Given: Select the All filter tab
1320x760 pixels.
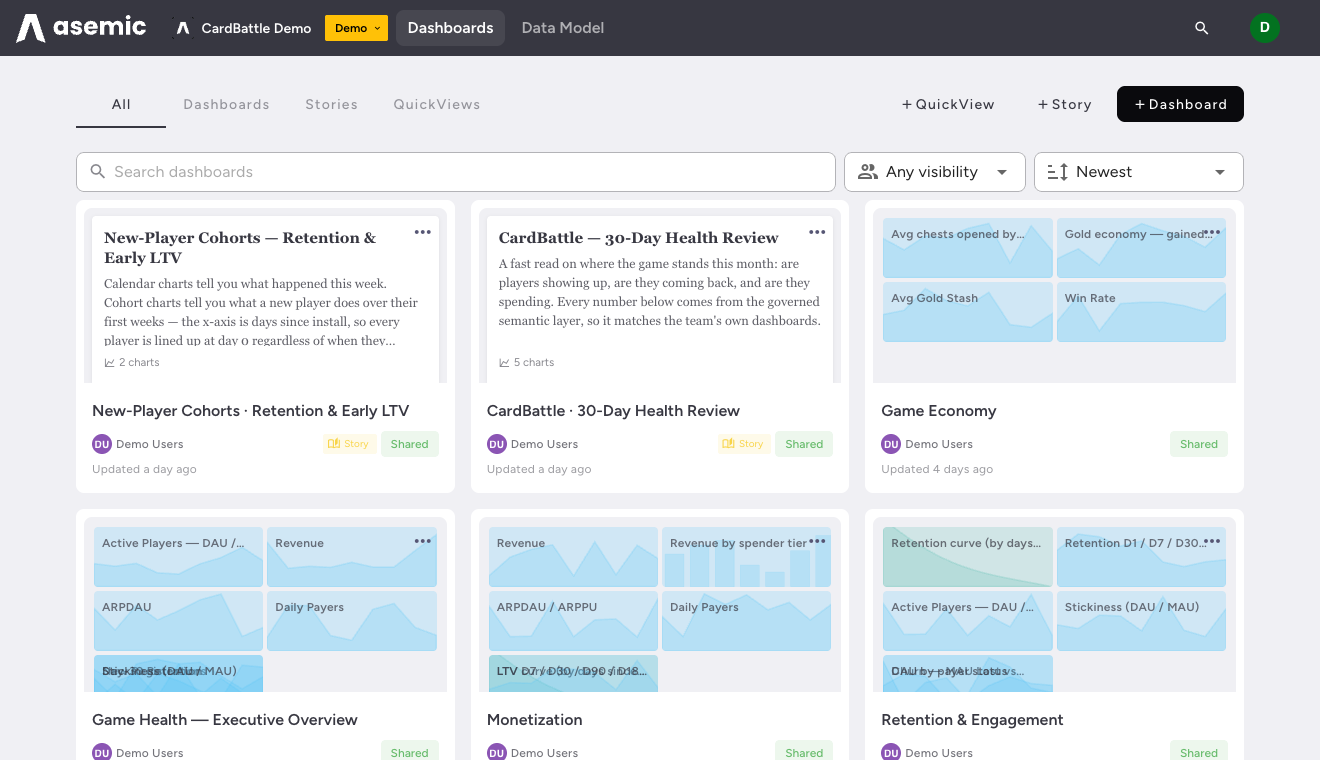Looking at the screenshot, I should click(121, 104).
